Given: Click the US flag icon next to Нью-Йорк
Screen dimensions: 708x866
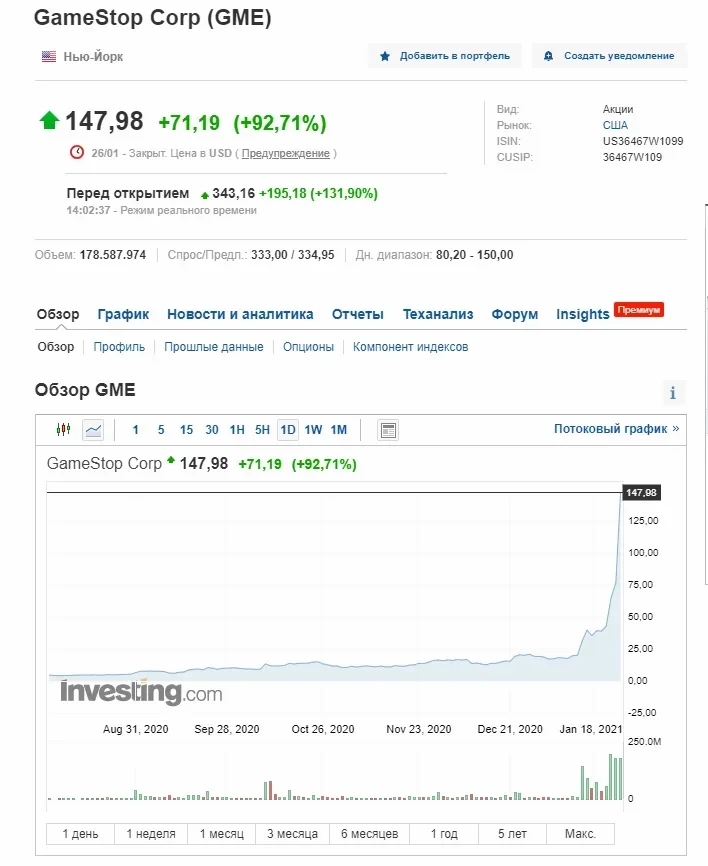Looking at the screenshot, I should [49, 56].
